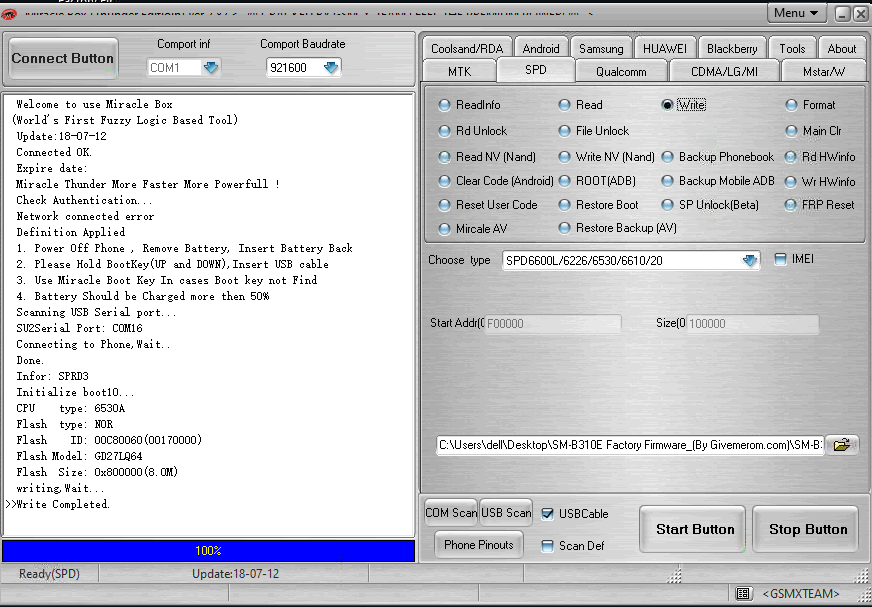This screenshot has width=872, height=607.
Task: Open the Tools tab
Action: (x=792, y=48)
